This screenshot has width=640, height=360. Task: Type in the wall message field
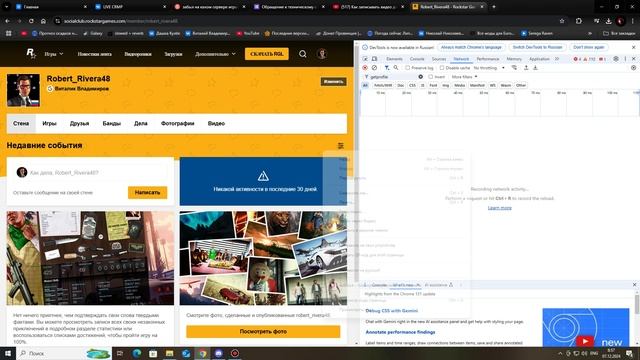(98, 173)
